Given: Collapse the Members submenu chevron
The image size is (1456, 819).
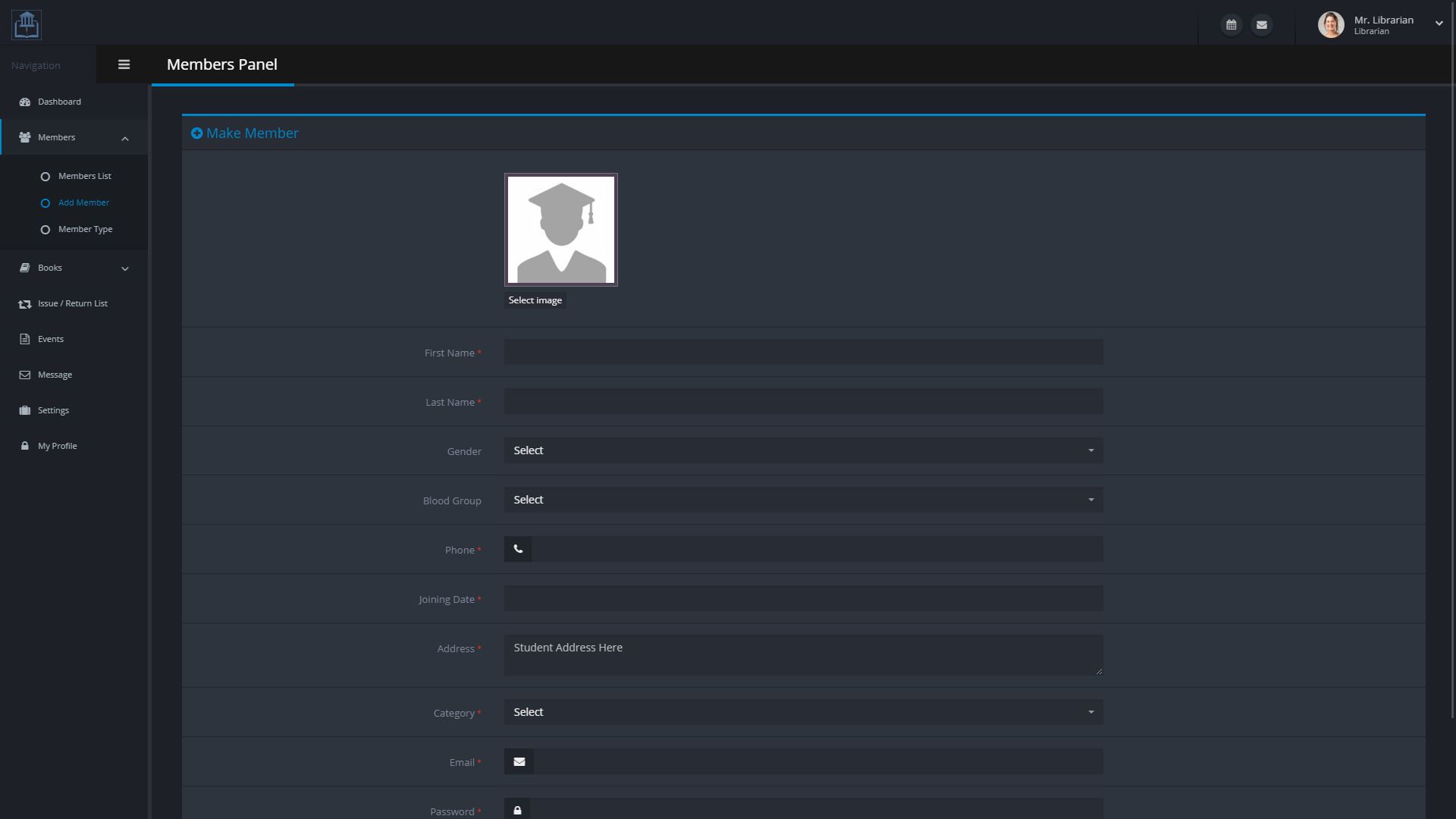Looking at the screenshot, I should (125, 139).
